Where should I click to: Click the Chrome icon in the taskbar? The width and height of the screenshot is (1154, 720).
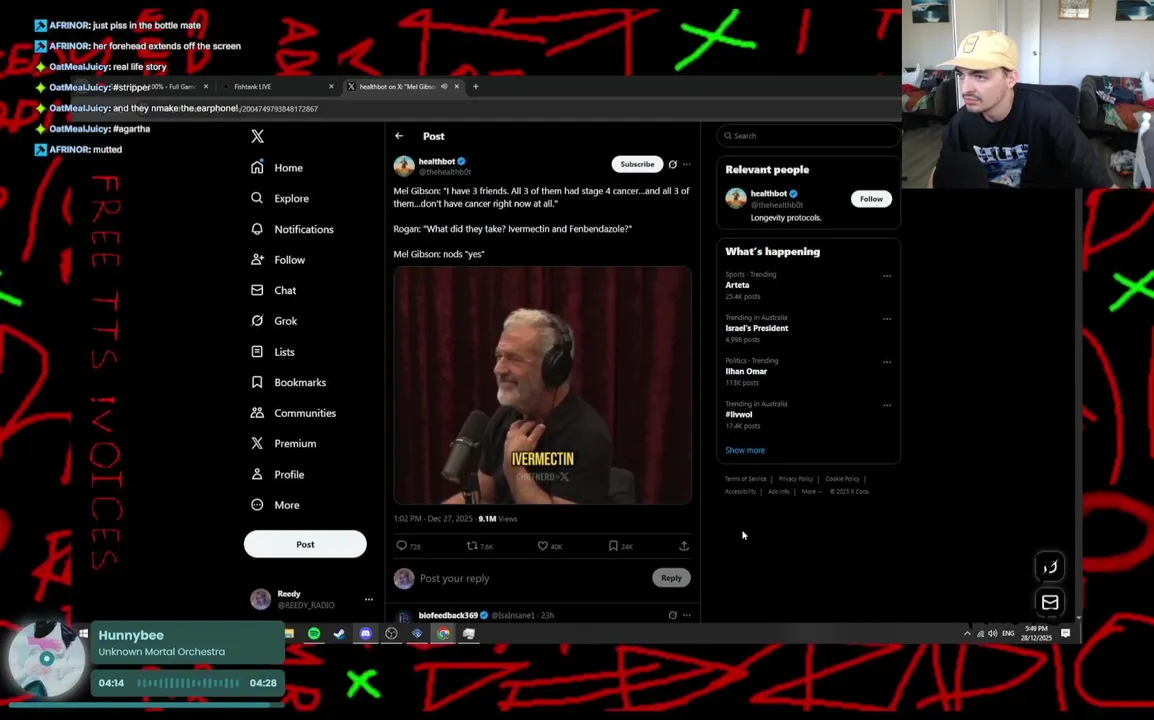pyautogui.click(x=443, y=633)
